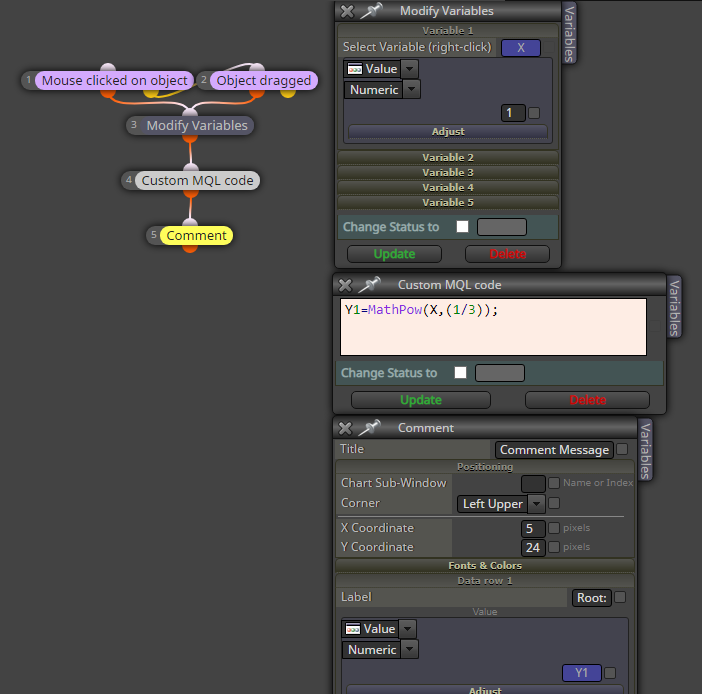This screenshot has width=702, height=694.
Task: Click the Comment Message title field
Action: (554, 450)
